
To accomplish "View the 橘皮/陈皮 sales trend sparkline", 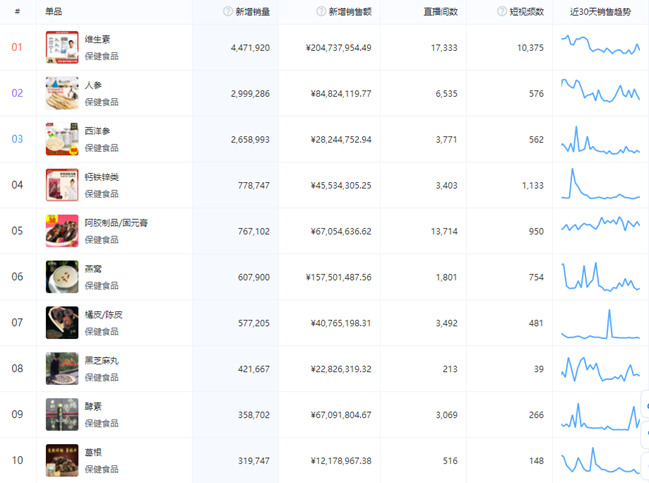I will [601, 324].
